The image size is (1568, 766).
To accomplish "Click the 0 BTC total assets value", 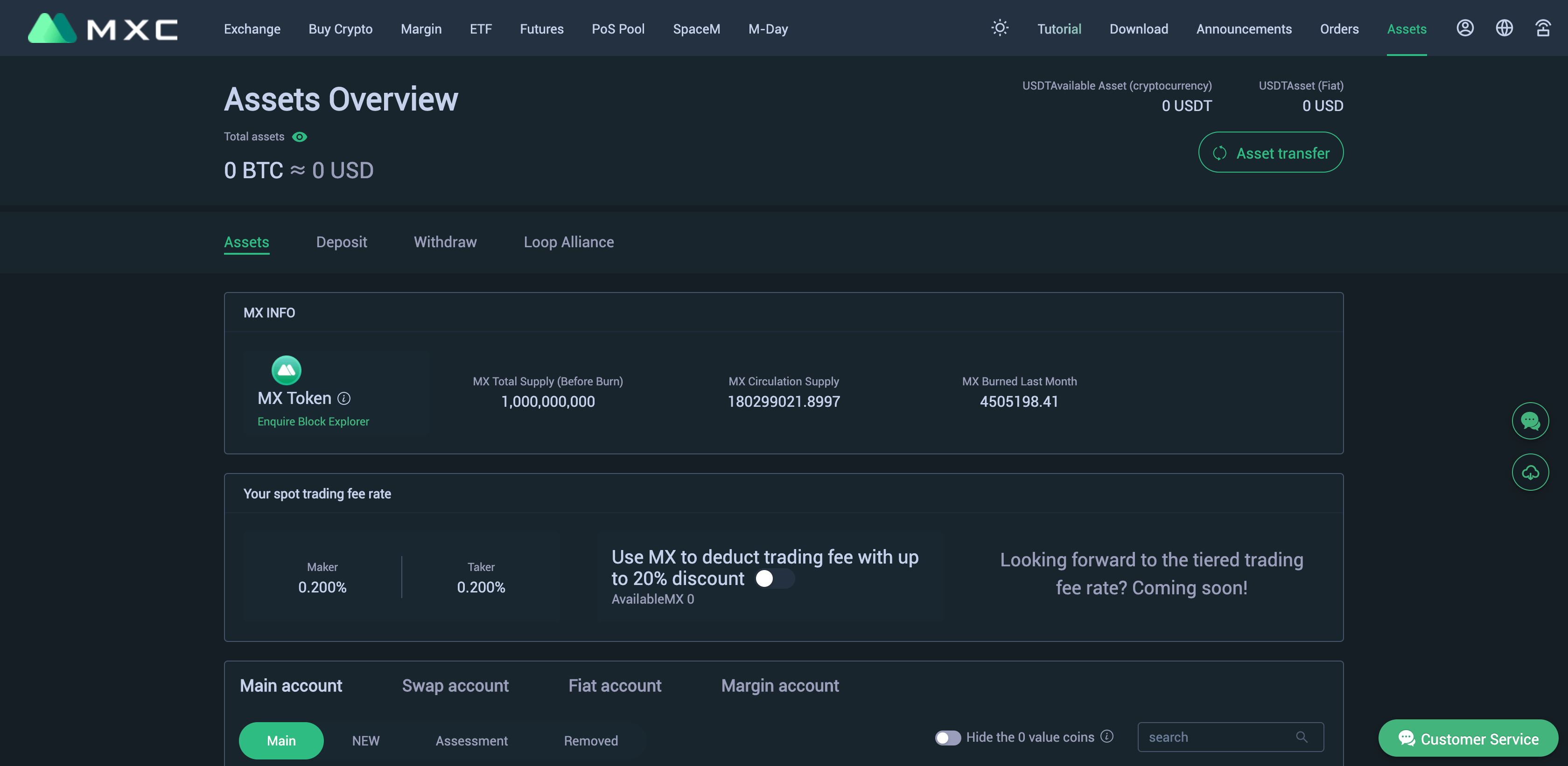I will tap(253, 170).
